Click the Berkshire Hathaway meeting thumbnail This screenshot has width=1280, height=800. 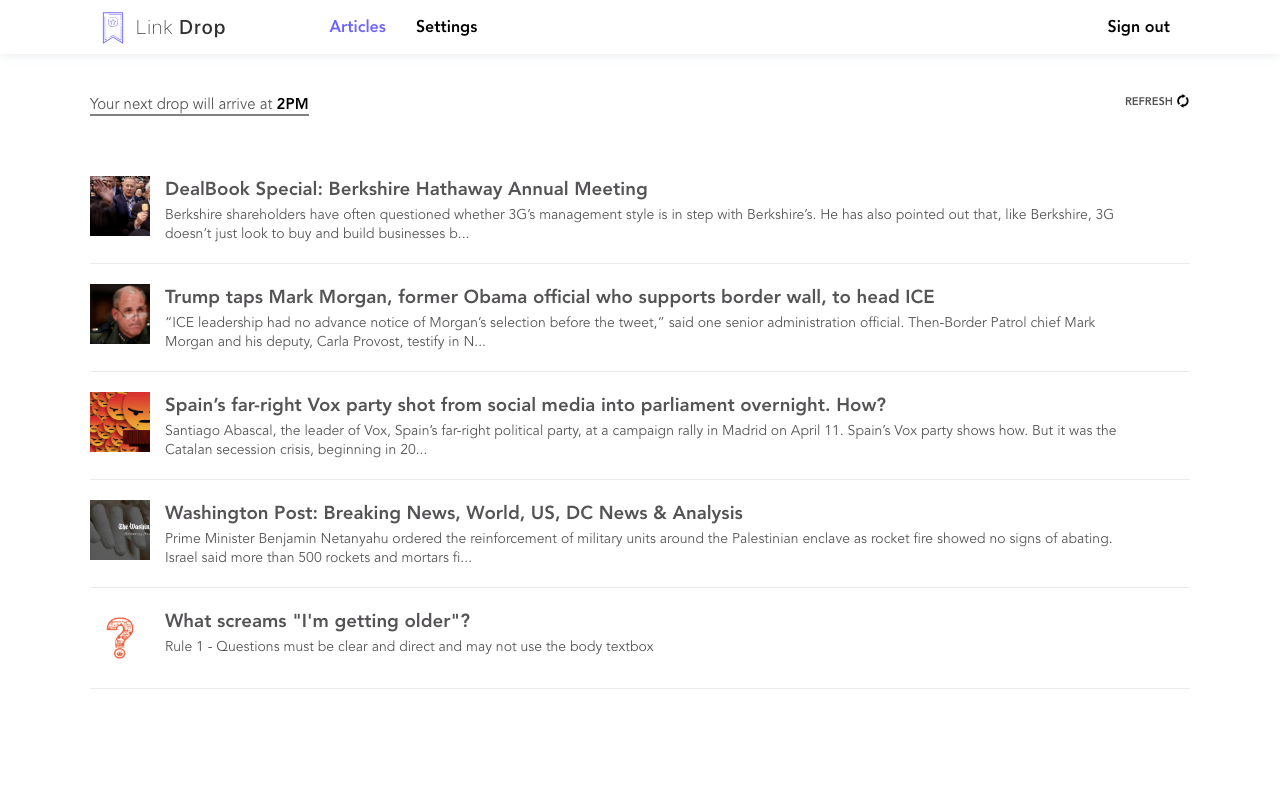[x=120, y=206]
